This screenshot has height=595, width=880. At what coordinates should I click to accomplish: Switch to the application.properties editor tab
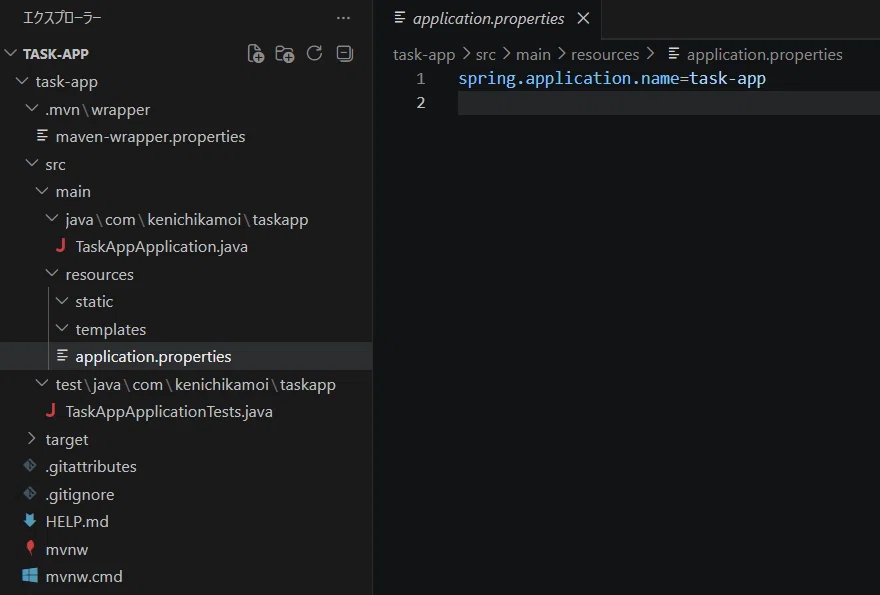pos(488,19)
